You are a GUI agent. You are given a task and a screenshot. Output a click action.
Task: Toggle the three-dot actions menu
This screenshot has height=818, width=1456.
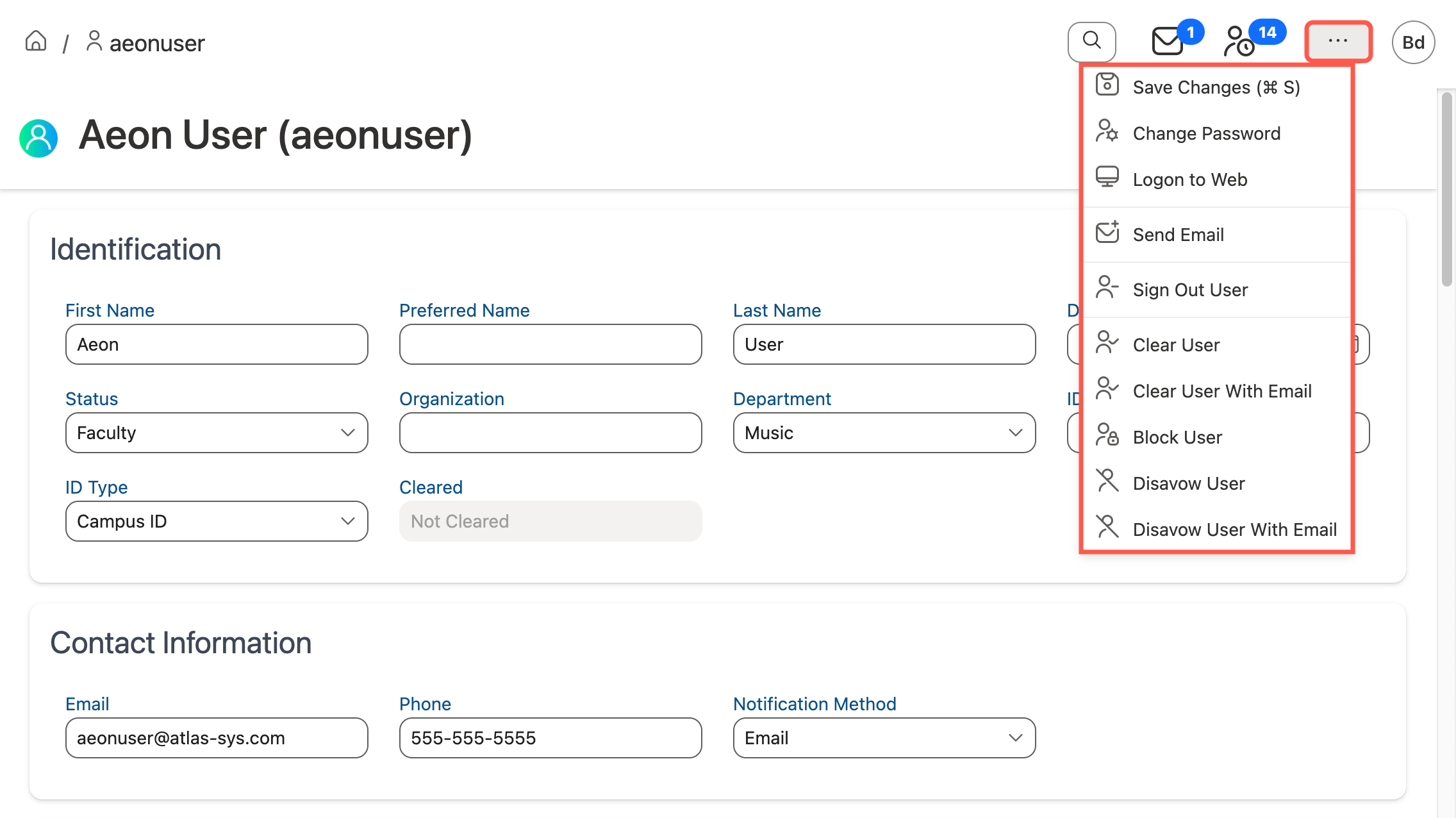coord(1338,42)
